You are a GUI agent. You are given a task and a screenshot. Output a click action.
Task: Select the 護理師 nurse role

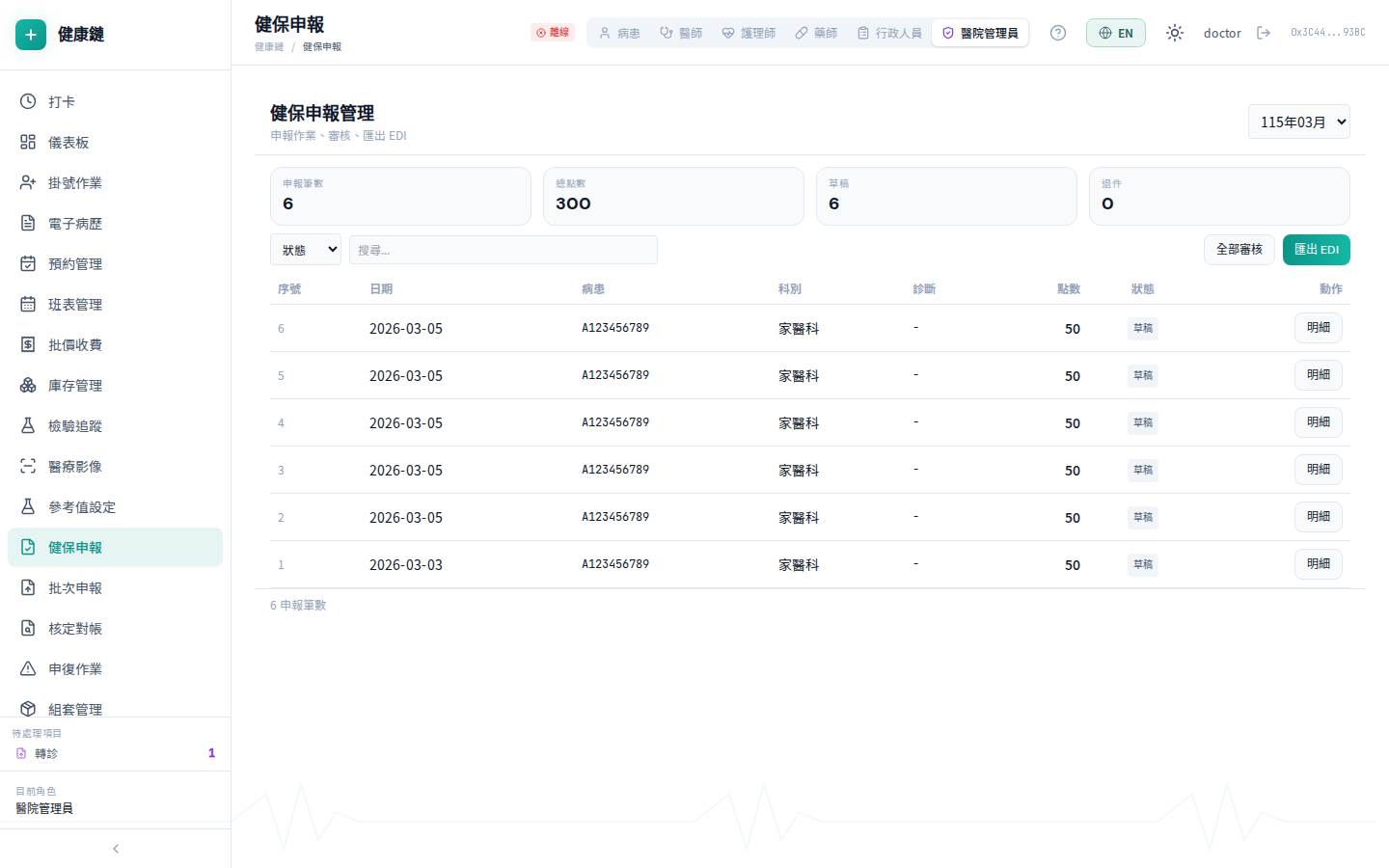(x=749, y=32)
